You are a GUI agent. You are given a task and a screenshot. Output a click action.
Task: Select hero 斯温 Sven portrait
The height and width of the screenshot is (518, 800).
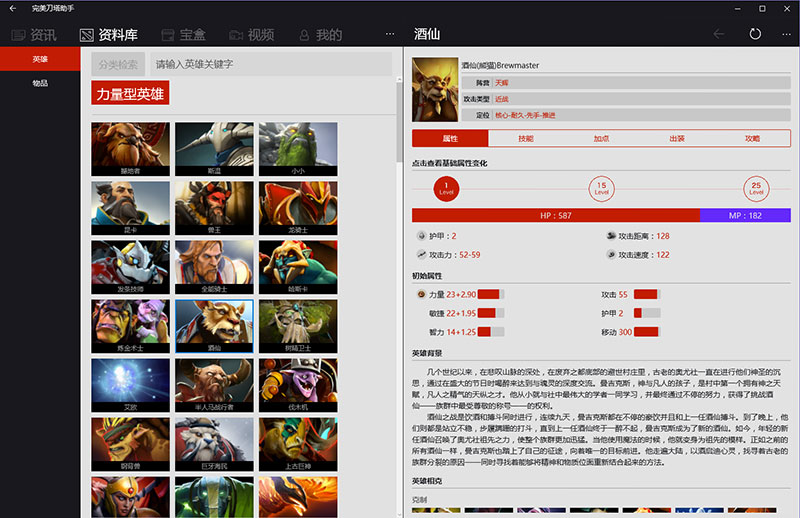214,149
